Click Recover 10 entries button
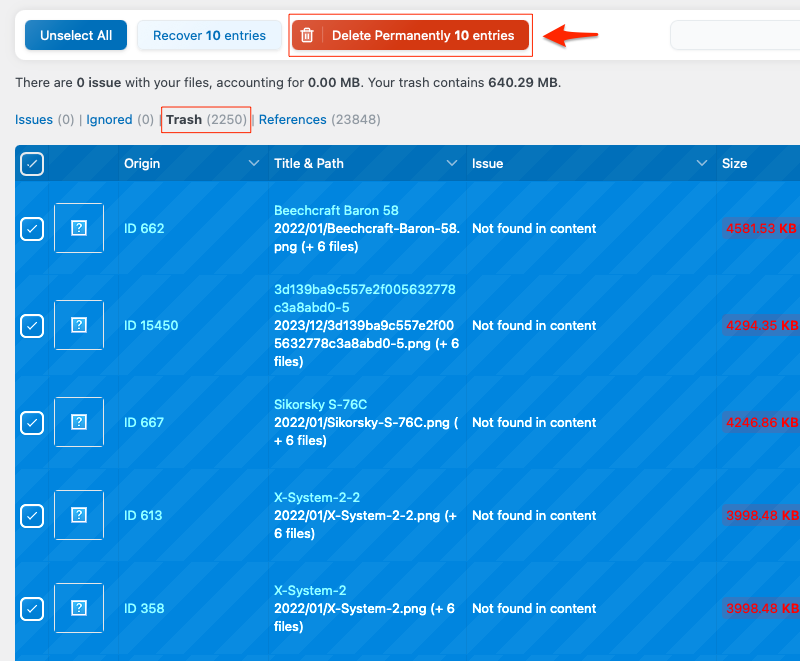This screenshot has width=800, height=661. coord(209,36)
